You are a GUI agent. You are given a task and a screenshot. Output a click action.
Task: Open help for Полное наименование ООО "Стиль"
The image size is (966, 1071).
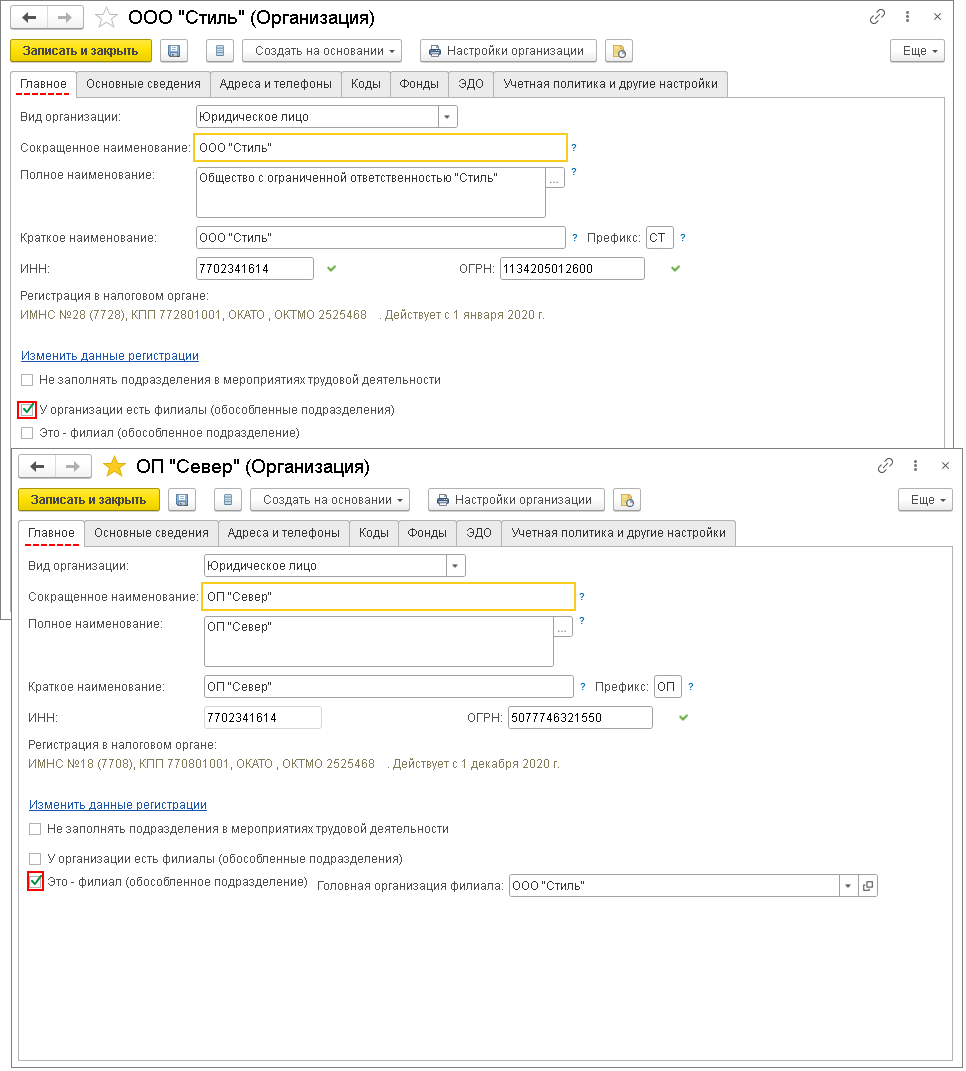pyautogui.click(x=574, y=172)
